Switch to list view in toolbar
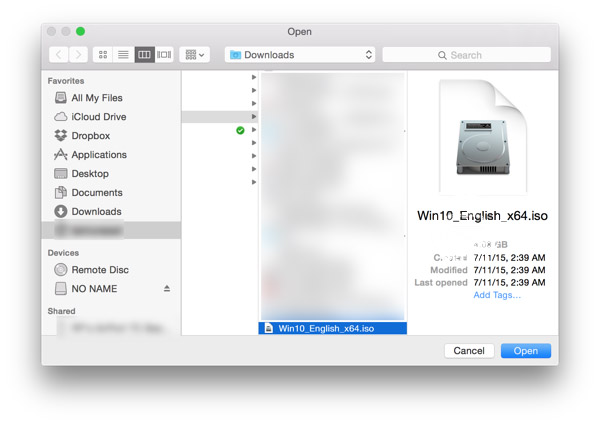Viewport: 600px width, 424px height. [x=123, y=55]
